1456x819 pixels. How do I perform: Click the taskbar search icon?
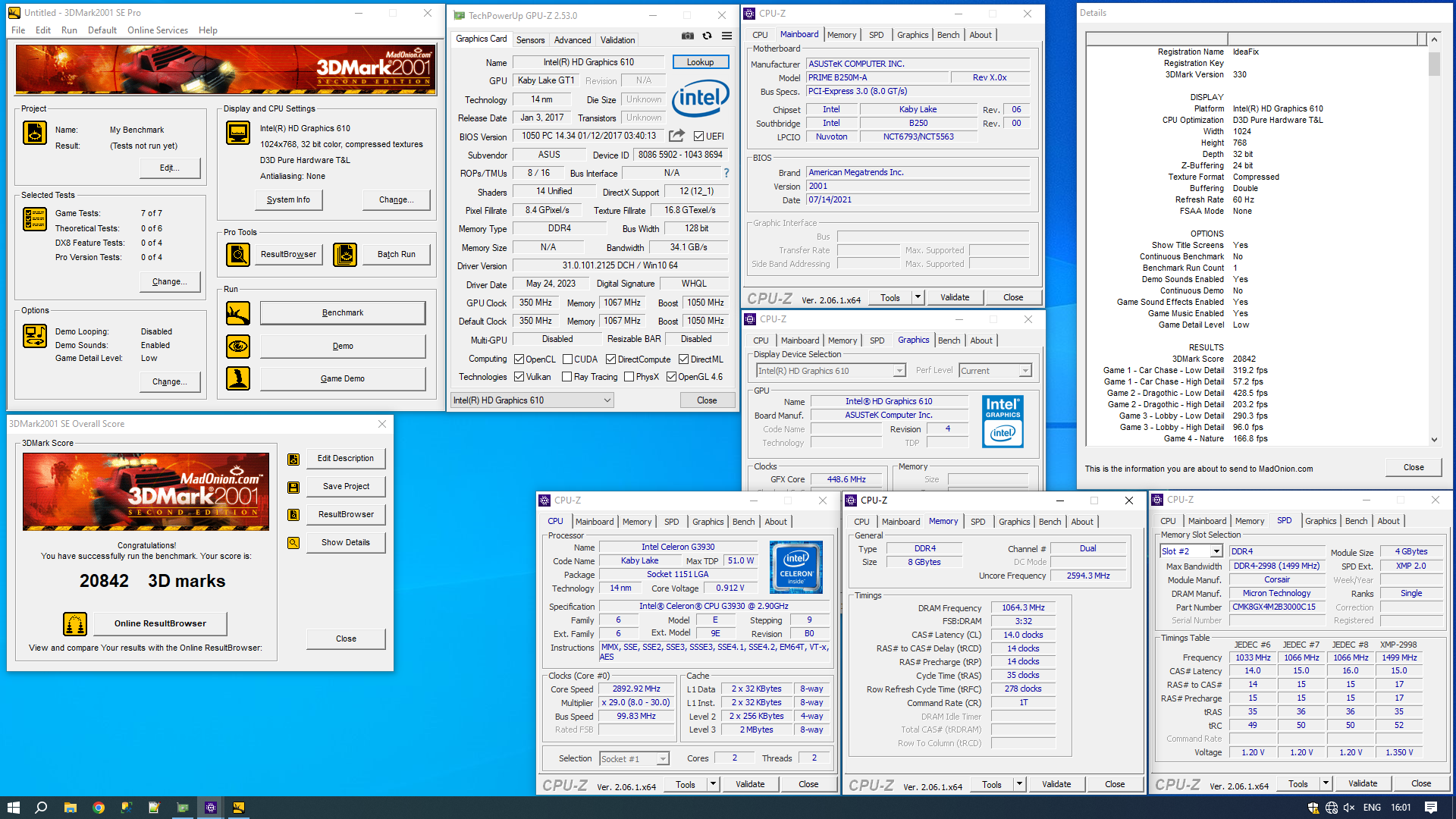point(42,808)
